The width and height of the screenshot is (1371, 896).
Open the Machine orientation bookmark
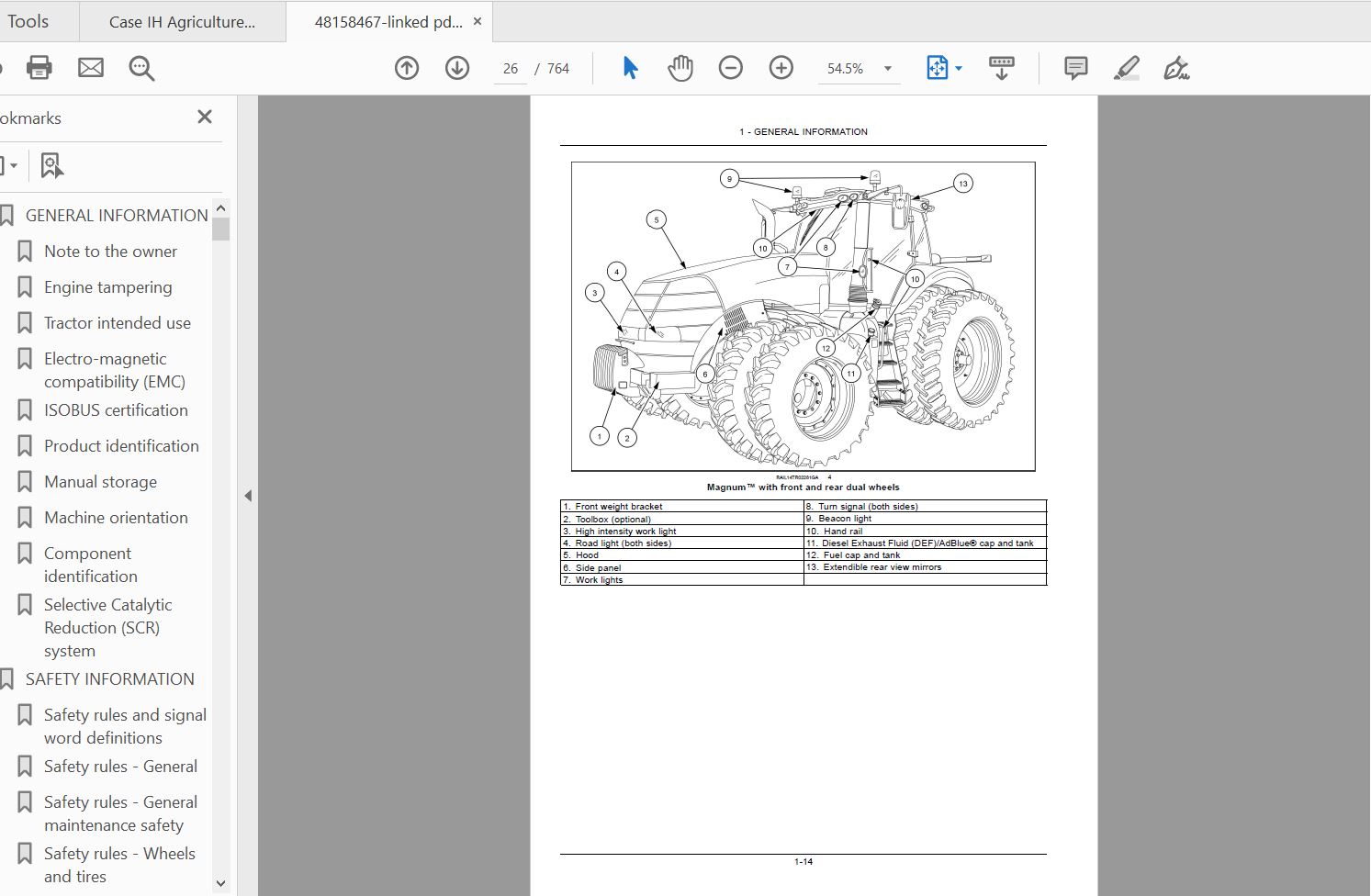tap(116, 518)
